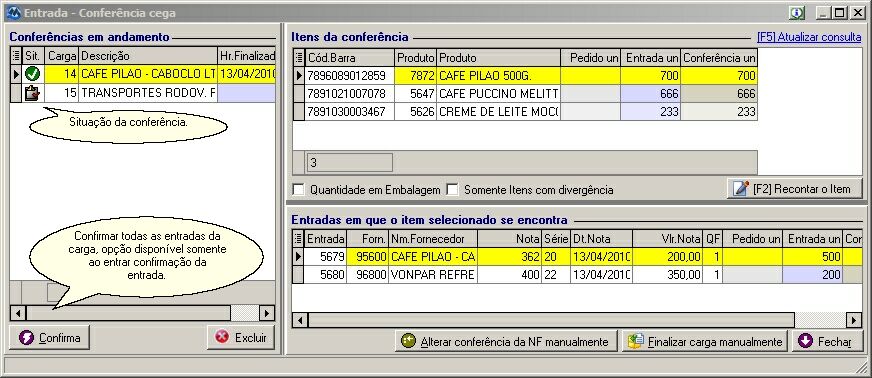This screenshot has width=872, height=378.
Task: Click Conferência un value 233
Action: 719,111
